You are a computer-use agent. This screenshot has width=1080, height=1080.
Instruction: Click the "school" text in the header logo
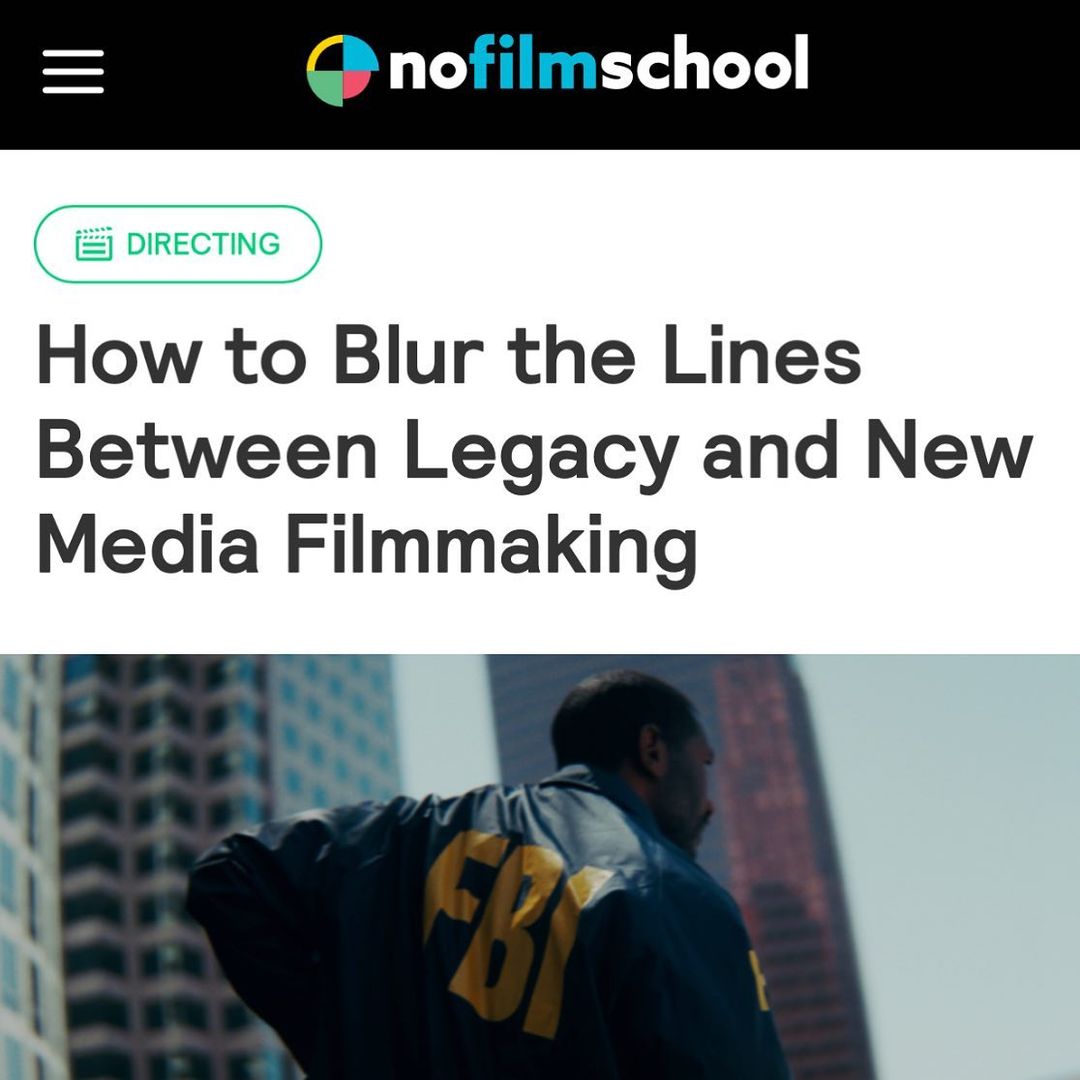pyautogui.click(x=703, y=63)
